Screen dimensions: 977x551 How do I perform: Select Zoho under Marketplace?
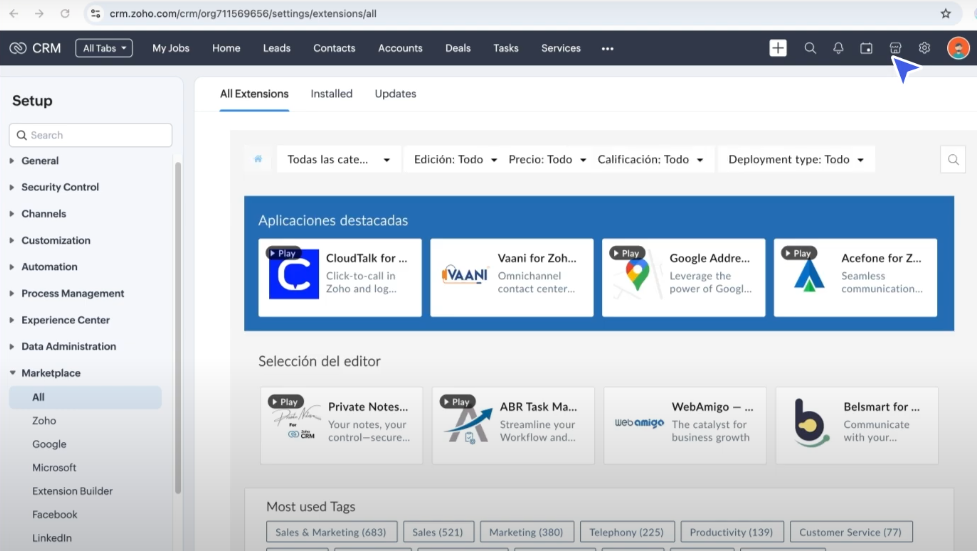44,421
